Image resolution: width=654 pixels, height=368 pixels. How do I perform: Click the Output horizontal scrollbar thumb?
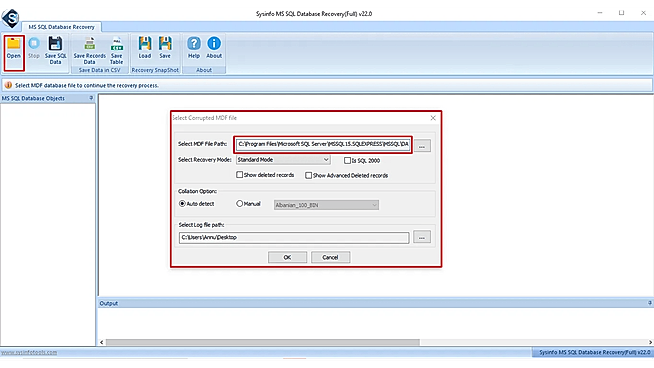[x=263, y=342]
